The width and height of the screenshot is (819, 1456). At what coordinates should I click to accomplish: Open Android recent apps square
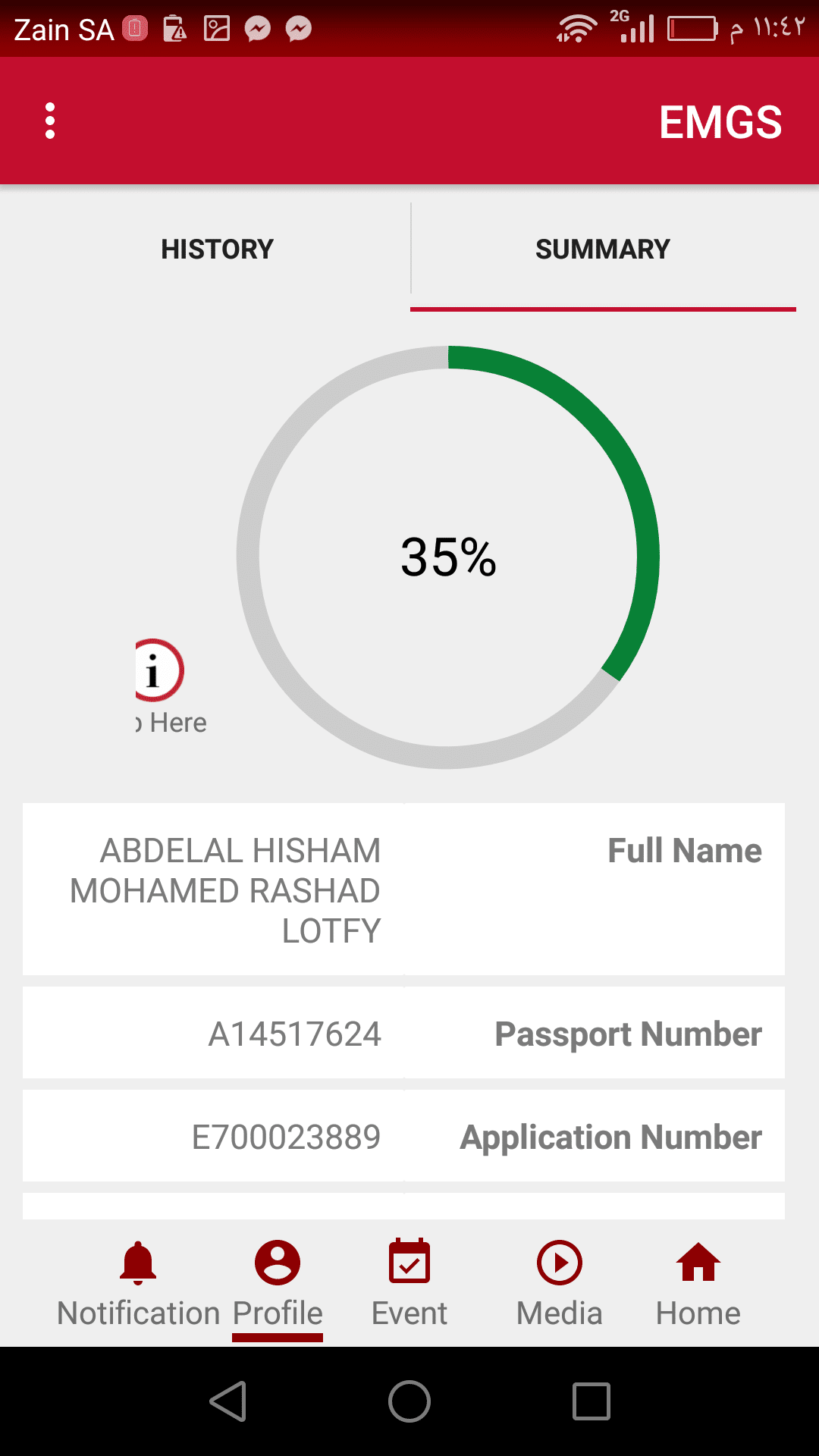[x=591, y=1401]
